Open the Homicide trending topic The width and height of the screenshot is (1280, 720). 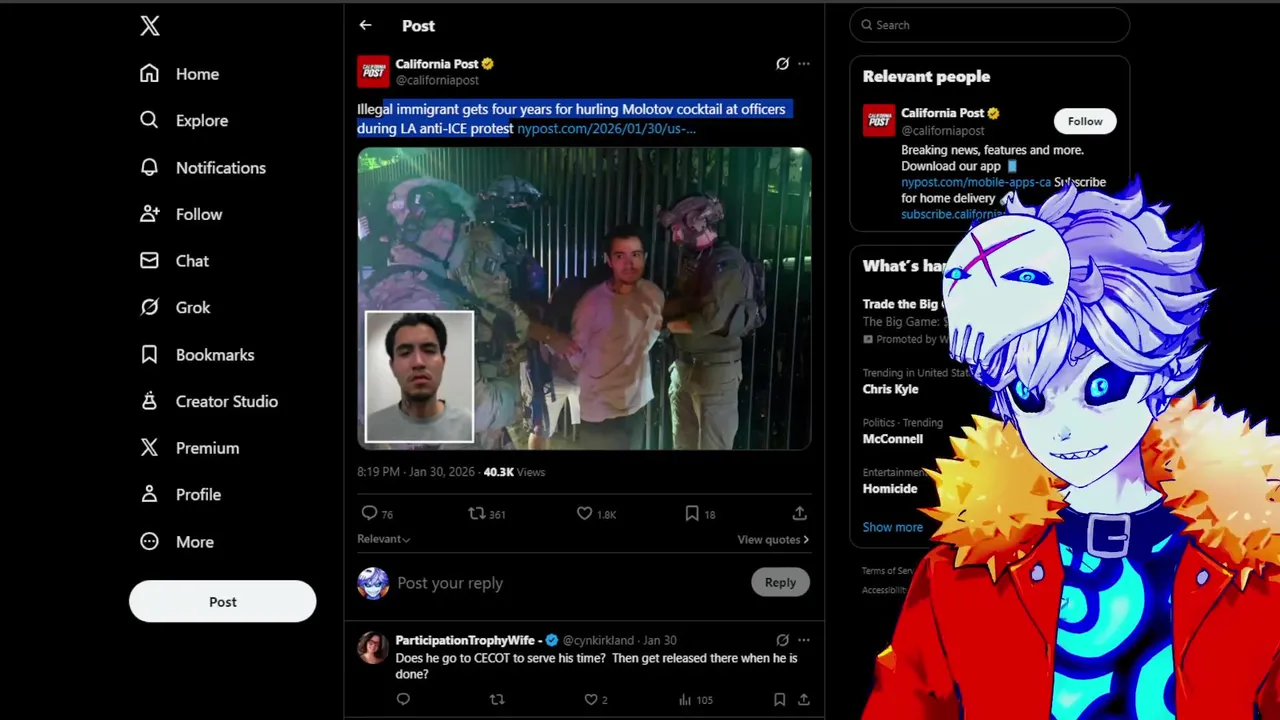coord(890,489)
